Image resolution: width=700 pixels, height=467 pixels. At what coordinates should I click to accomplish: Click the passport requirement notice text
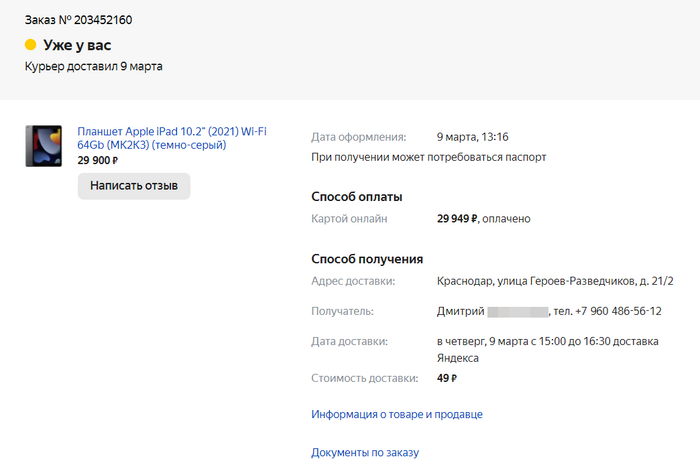(x=428, y=157)
